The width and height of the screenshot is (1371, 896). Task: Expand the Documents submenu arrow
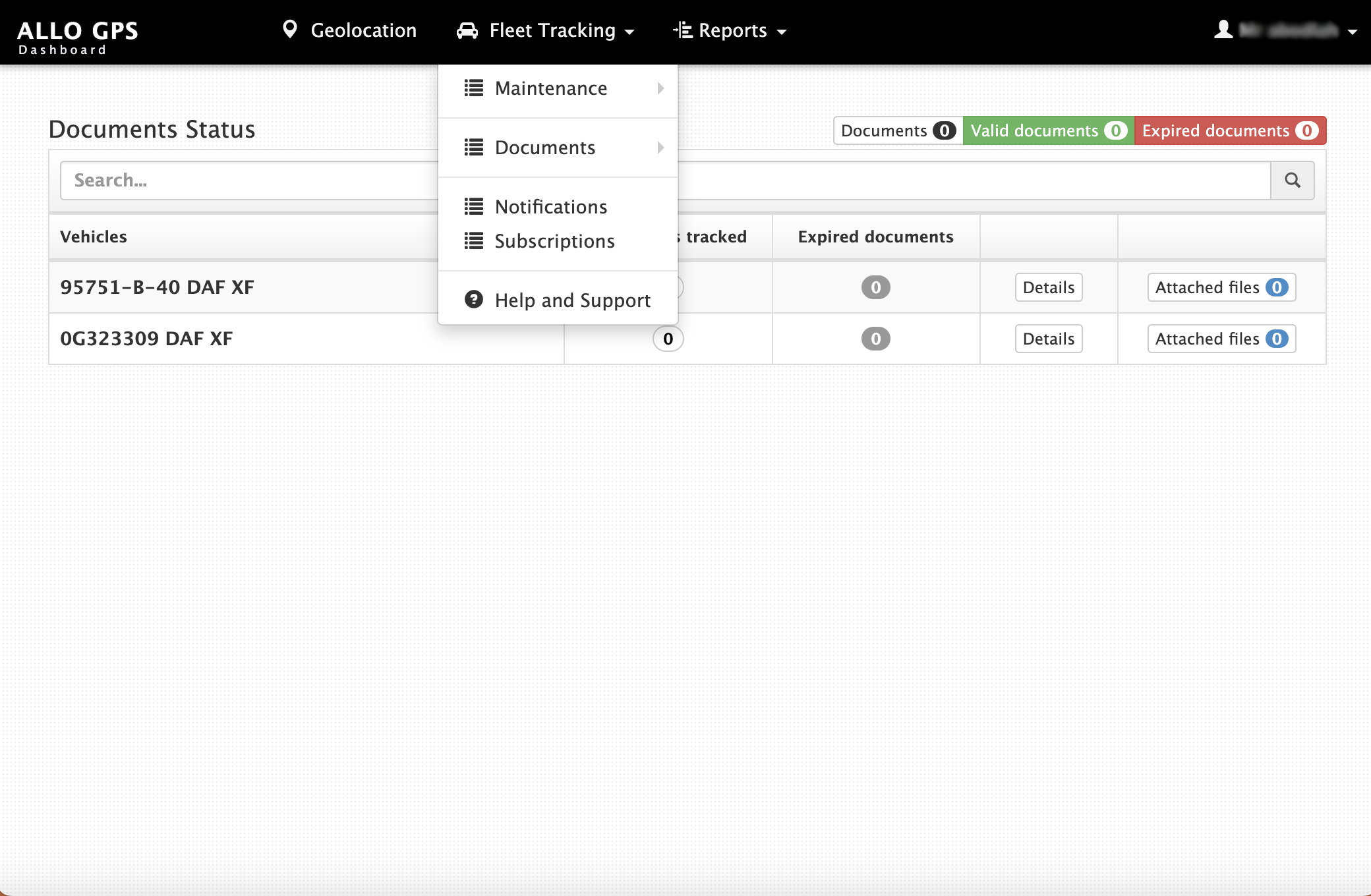click(660, 148)
